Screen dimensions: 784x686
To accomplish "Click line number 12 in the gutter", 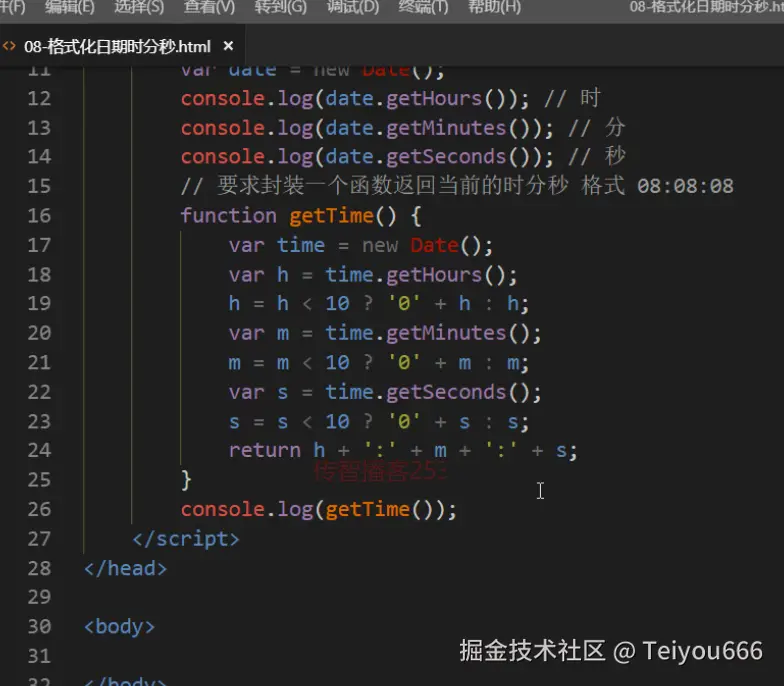I will [x=40, y=98].
